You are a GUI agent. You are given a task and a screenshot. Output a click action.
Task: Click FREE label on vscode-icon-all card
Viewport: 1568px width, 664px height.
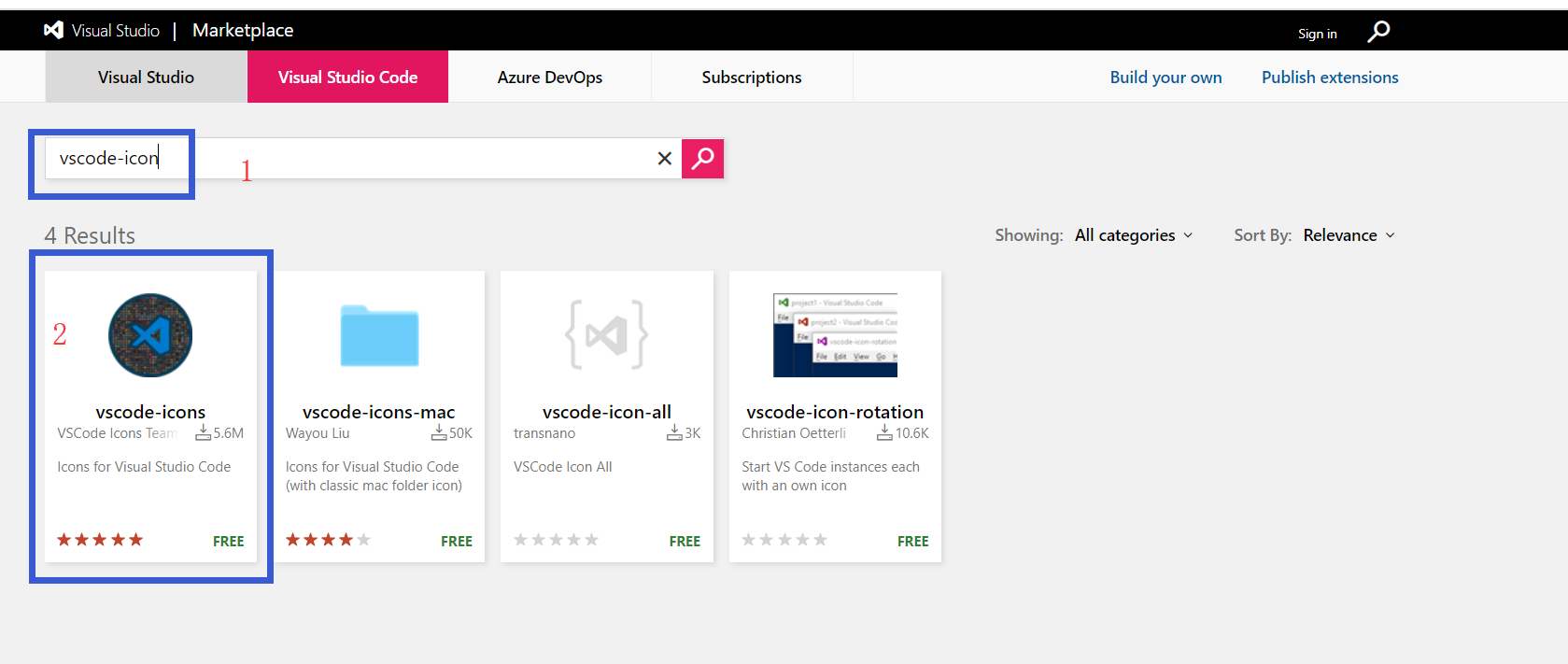pos(685,542)
